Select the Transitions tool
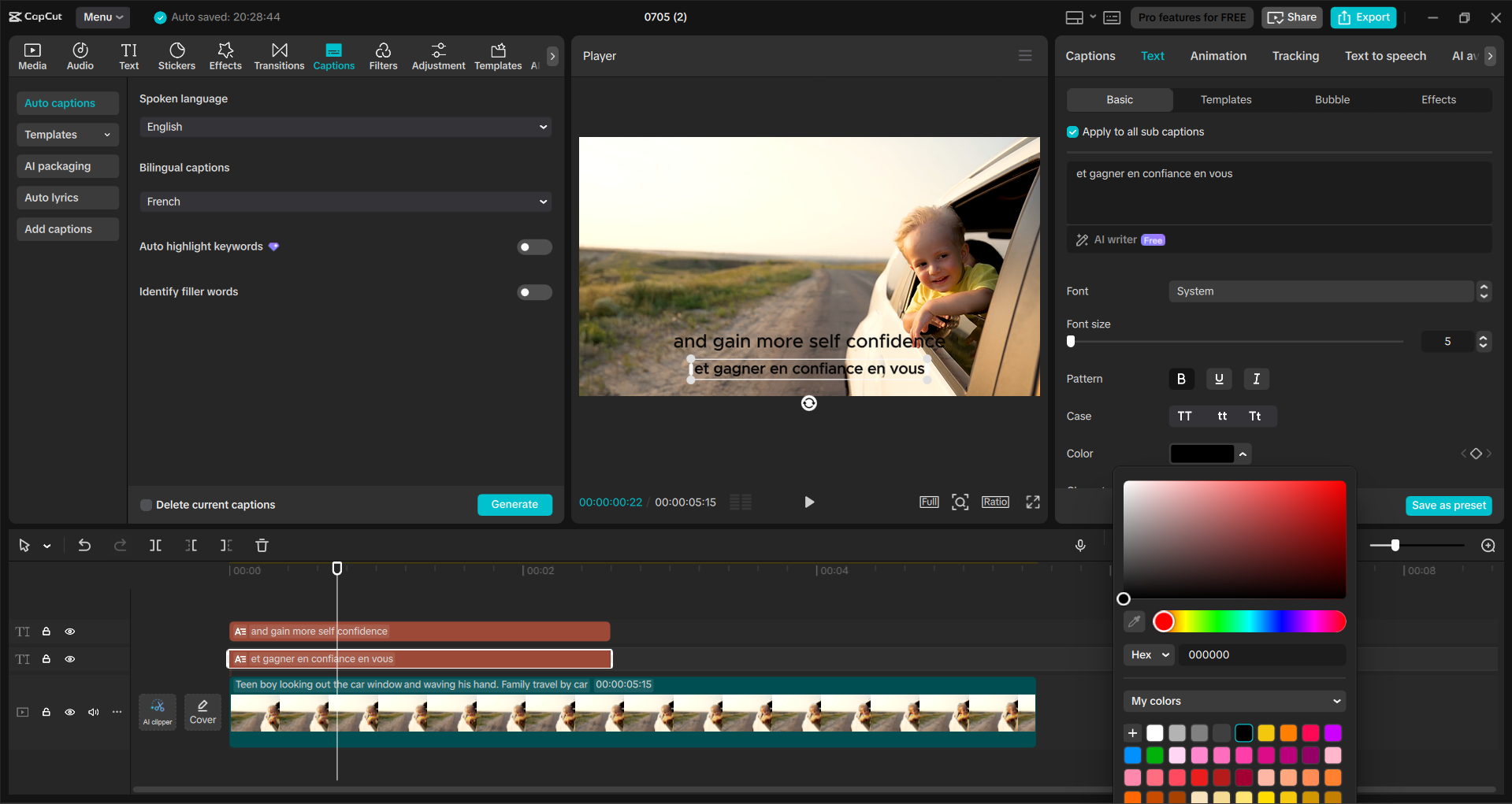Screen dimensions: 1512x804 tap(279, 55)
